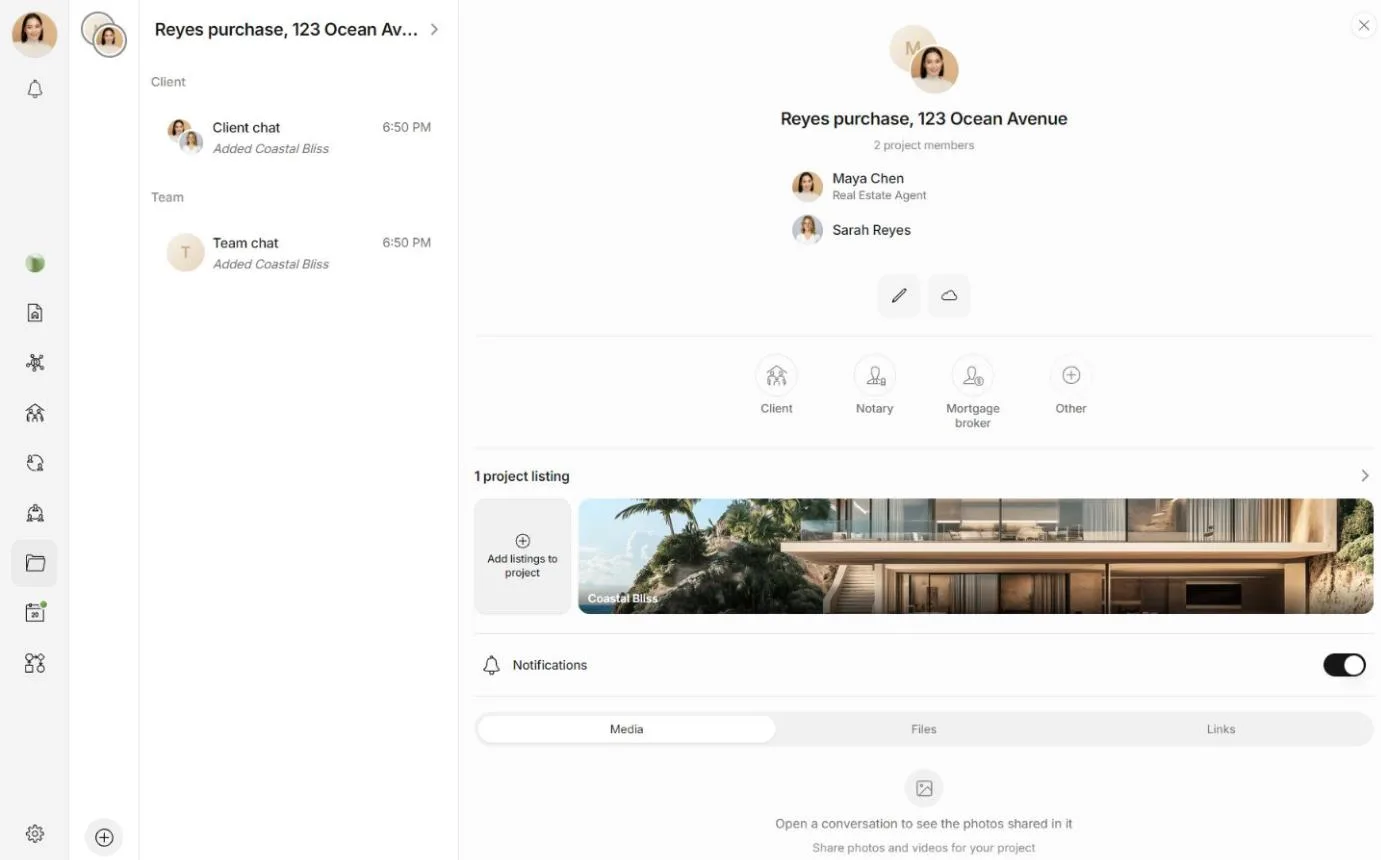Open the Team chat conversation

298,253
